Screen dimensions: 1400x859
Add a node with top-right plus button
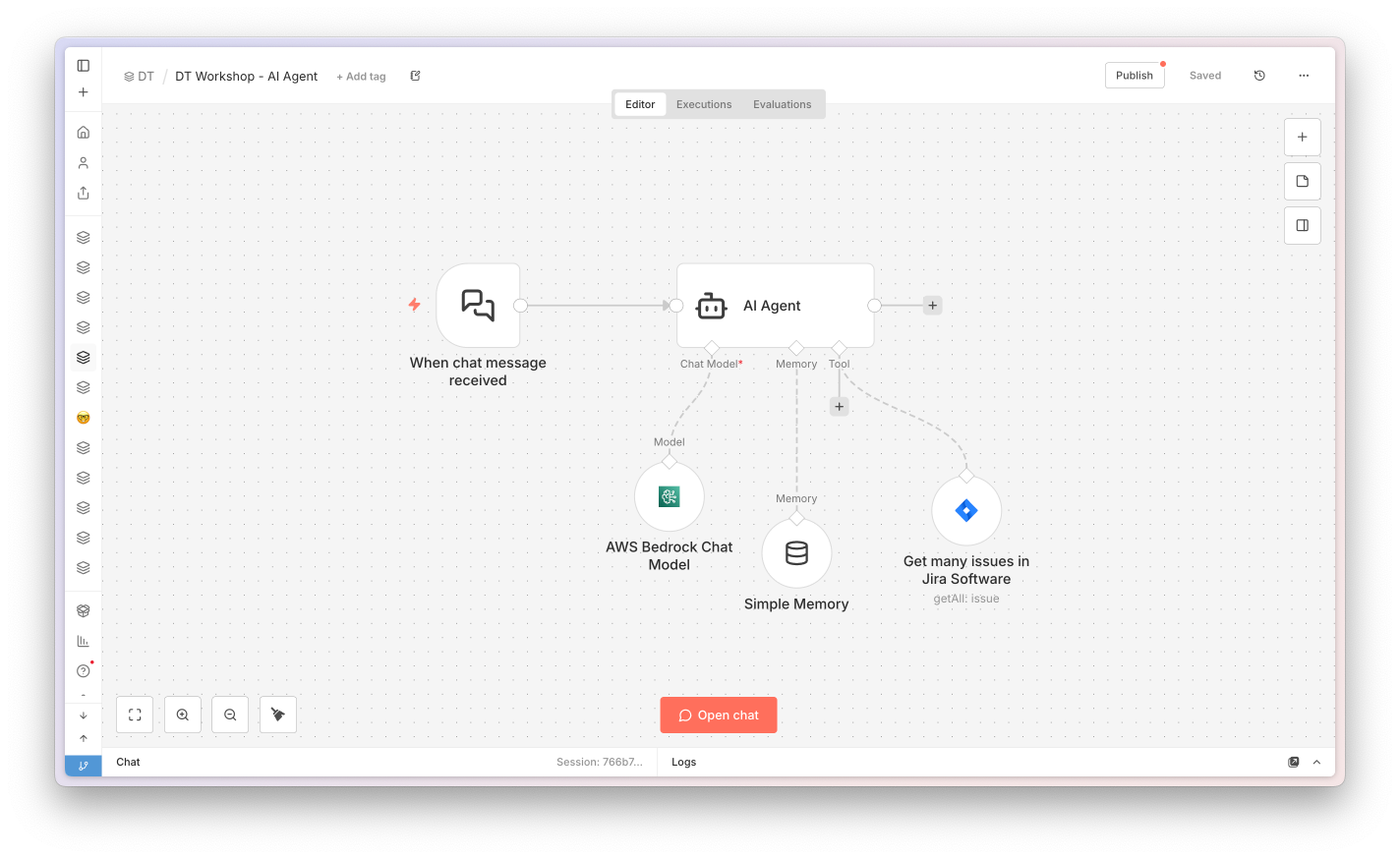pos(1303,137)
